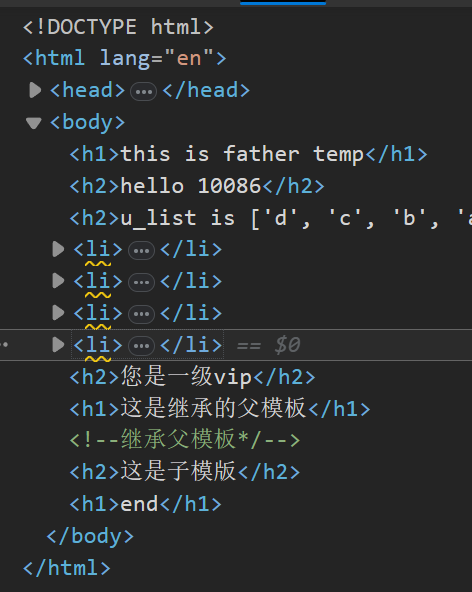Click ellipsis badge of third li
This screenshot has height=592, width=472.
coord(142,314)
